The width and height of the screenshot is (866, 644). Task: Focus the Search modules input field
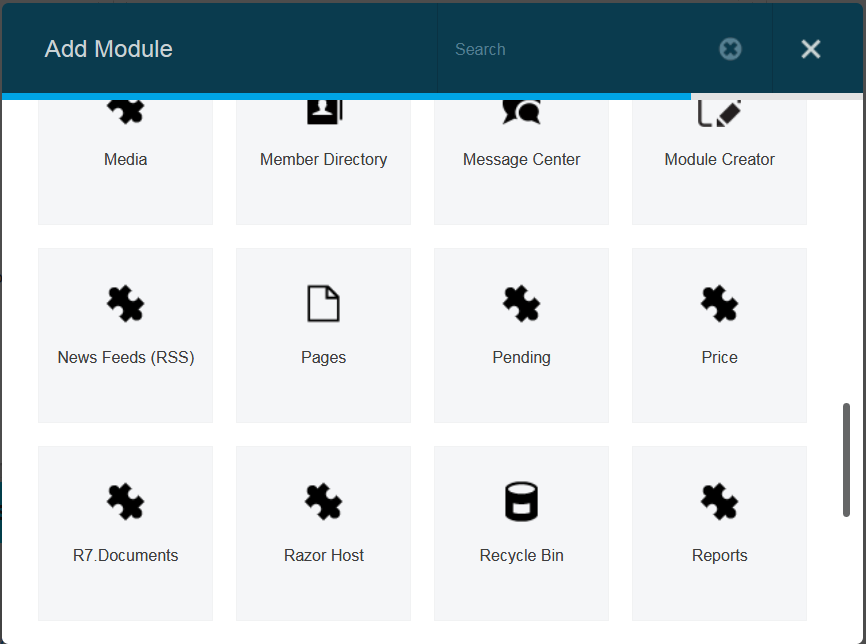click(580, 49)
